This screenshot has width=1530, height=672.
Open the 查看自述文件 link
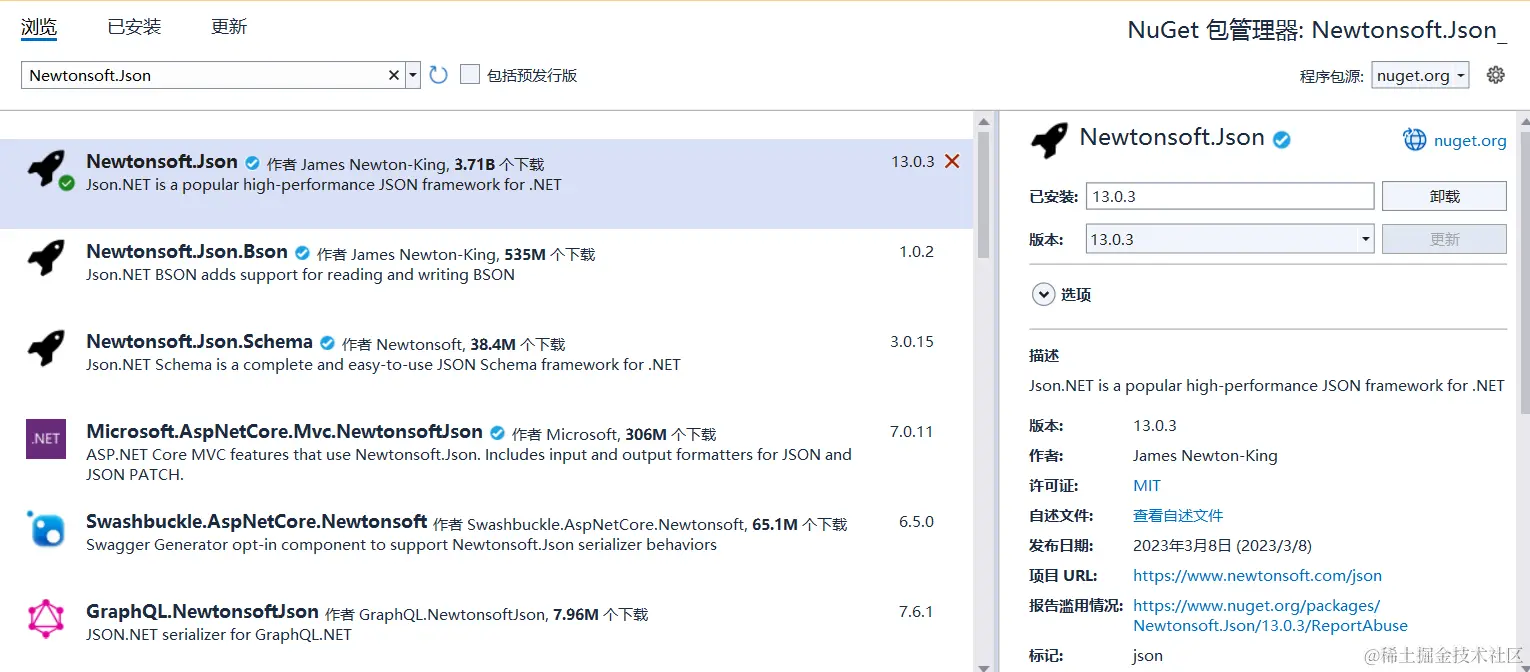pyautogui.click(x=1178, y=515)
